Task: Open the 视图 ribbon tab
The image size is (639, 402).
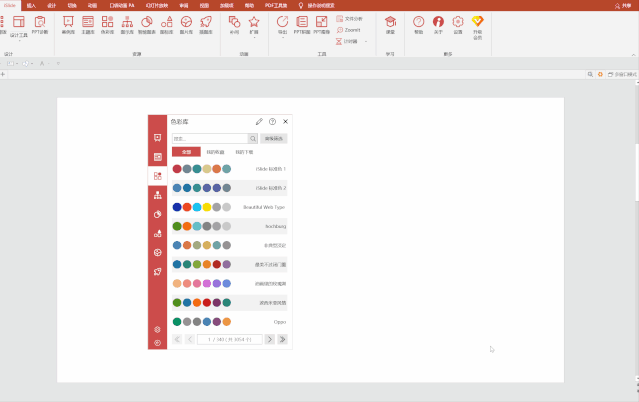Action: 204,5
